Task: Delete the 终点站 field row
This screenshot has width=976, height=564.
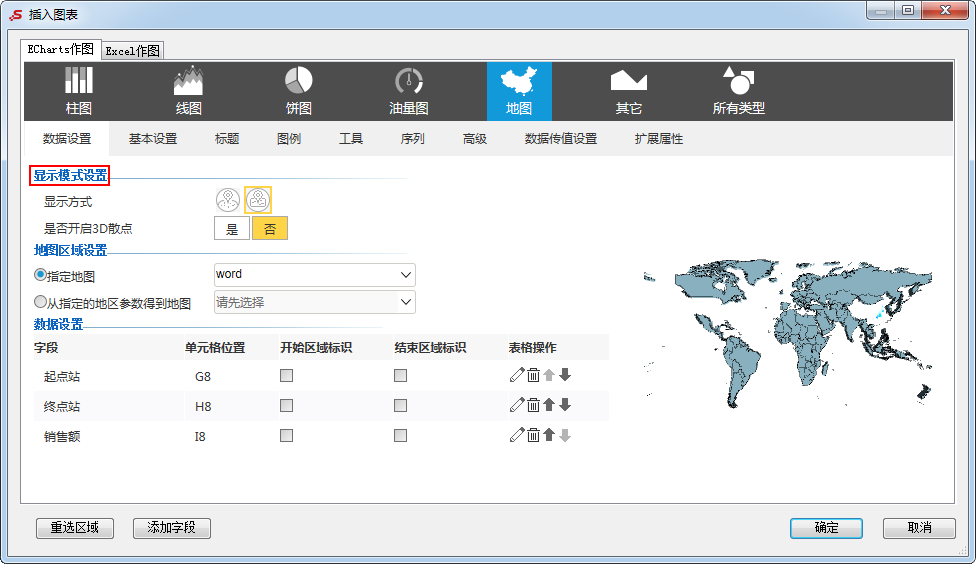Action: [533, 405]
